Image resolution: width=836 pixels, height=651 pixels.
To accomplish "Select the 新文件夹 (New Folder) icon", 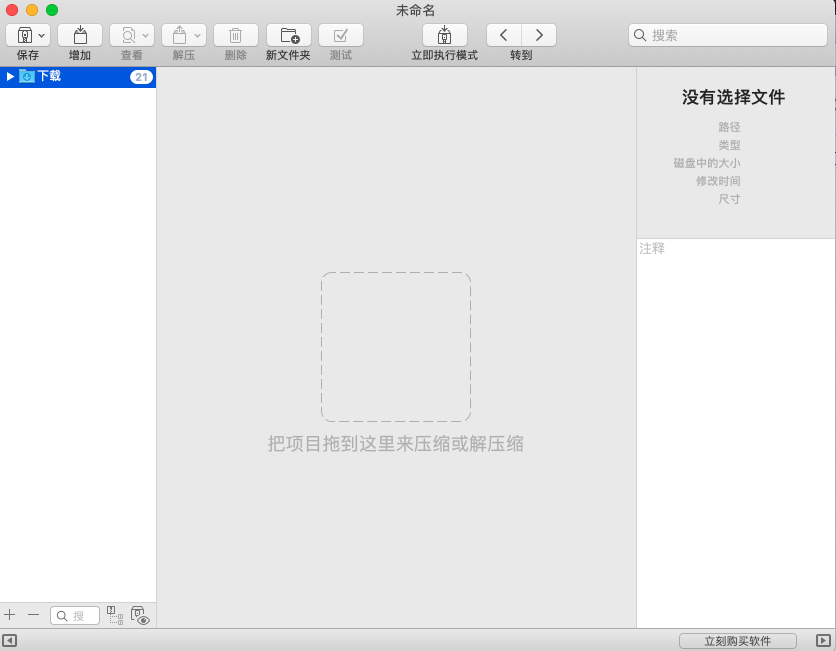I will point(288,35).
